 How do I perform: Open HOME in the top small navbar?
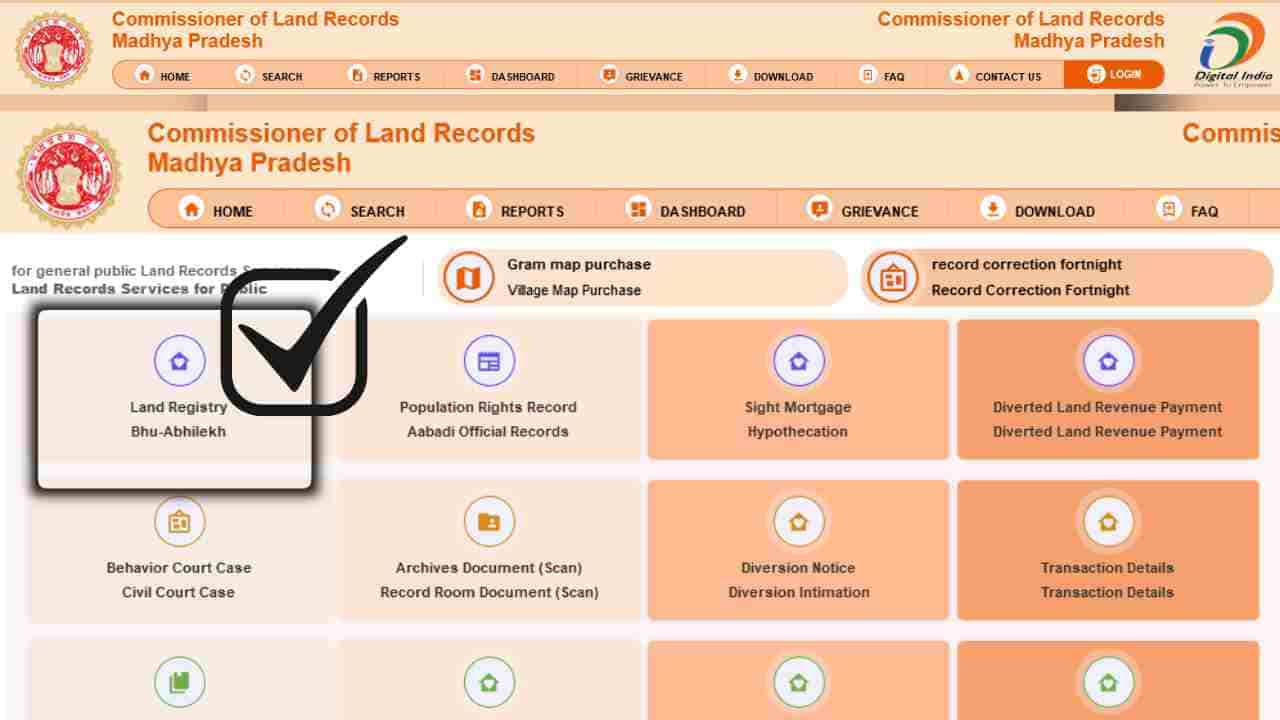(x=163, y=76)
